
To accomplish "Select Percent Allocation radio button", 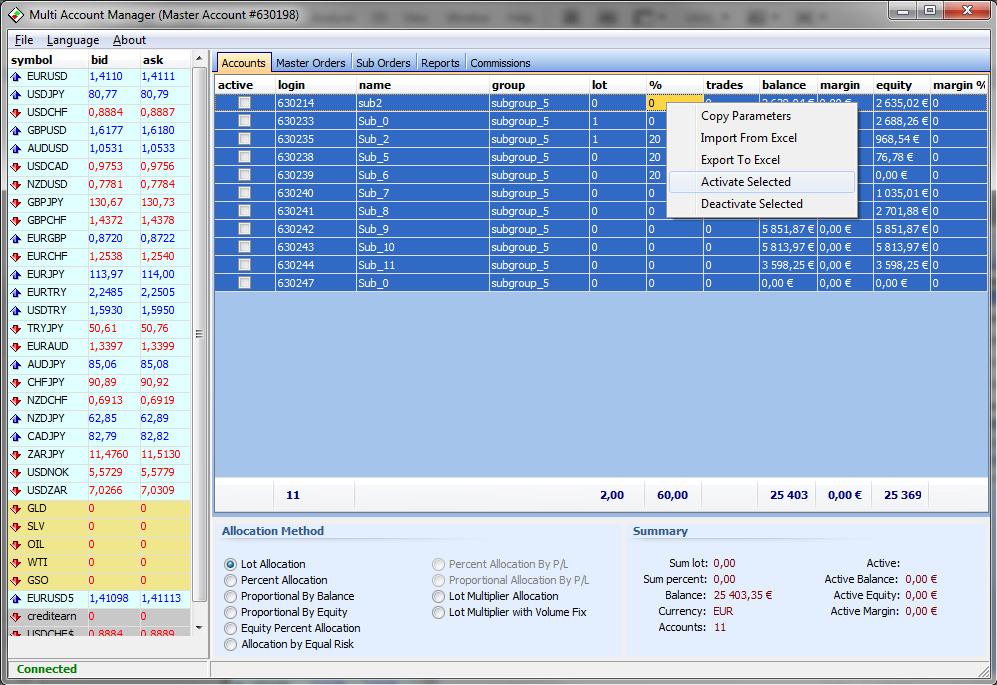I will [x=230, y=580].
